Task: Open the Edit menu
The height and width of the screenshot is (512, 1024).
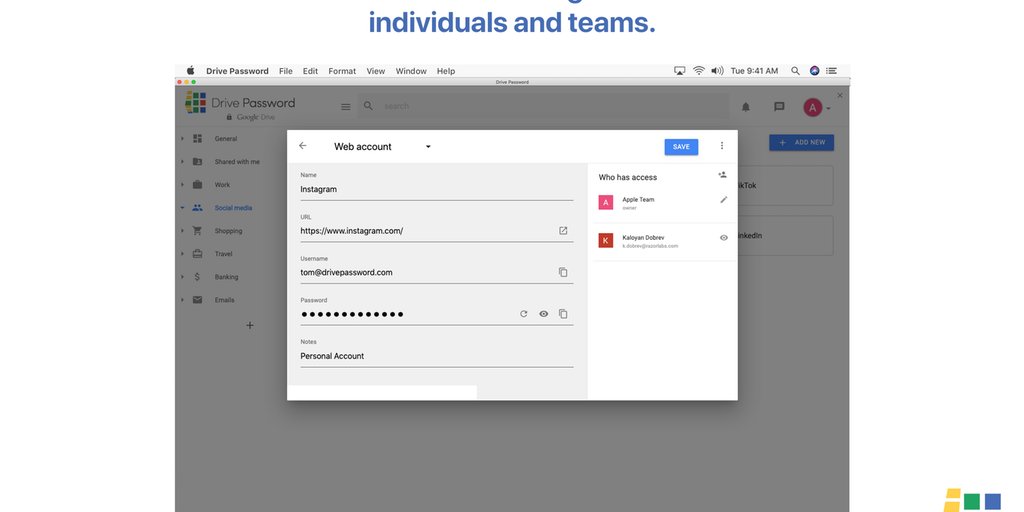Action: point(310,71)
